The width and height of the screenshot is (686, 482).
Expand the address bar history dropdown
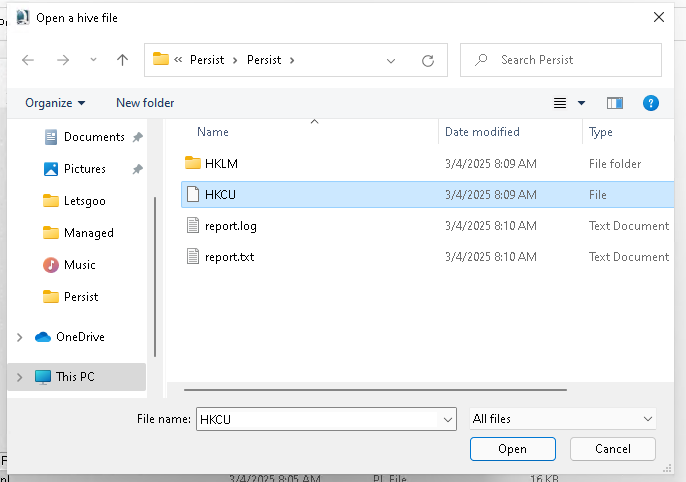[391, 60]
